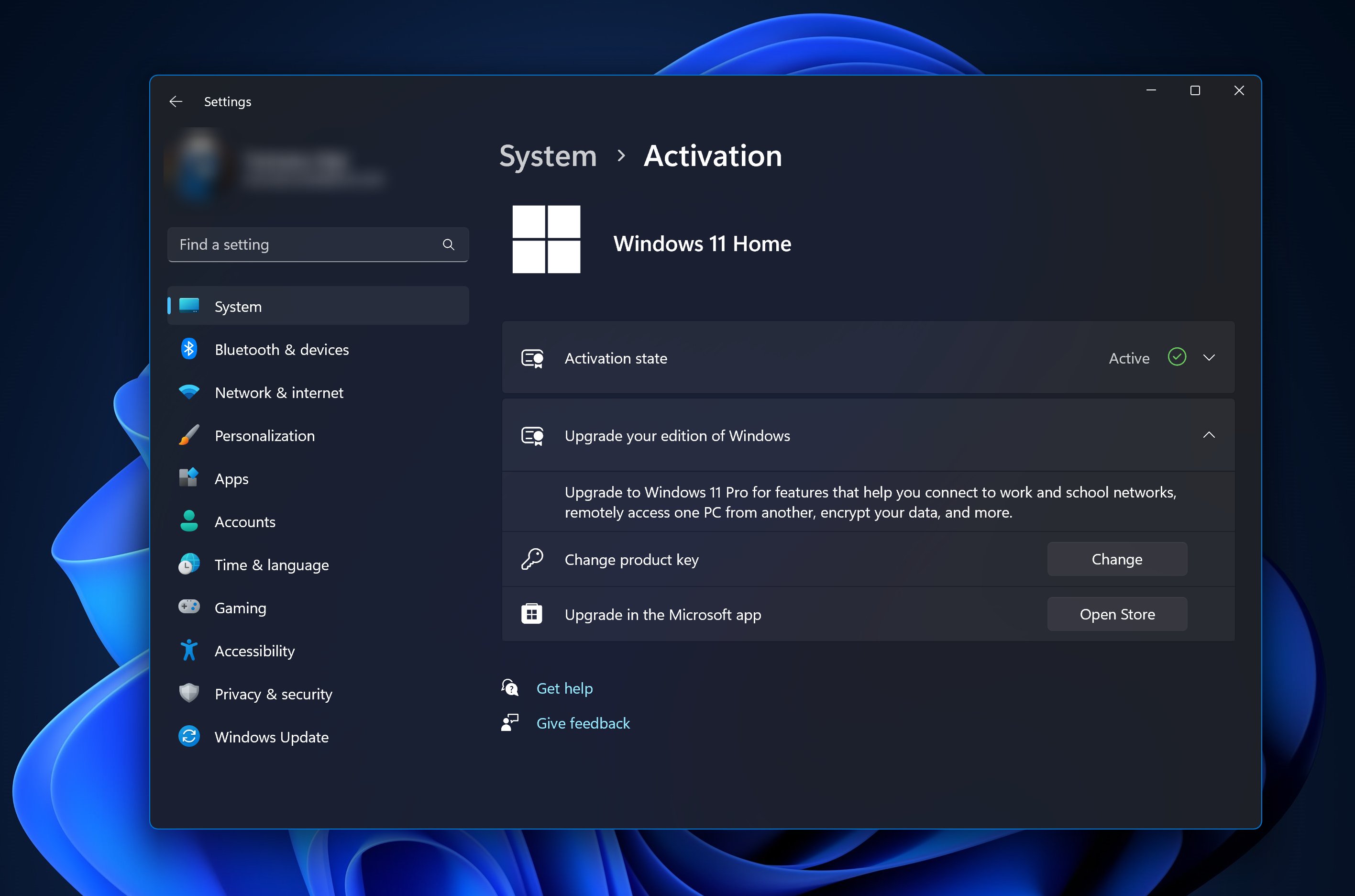Open Accessibility settings
Viewport: 1355px width, 896px height.
(x=318, y=650)
